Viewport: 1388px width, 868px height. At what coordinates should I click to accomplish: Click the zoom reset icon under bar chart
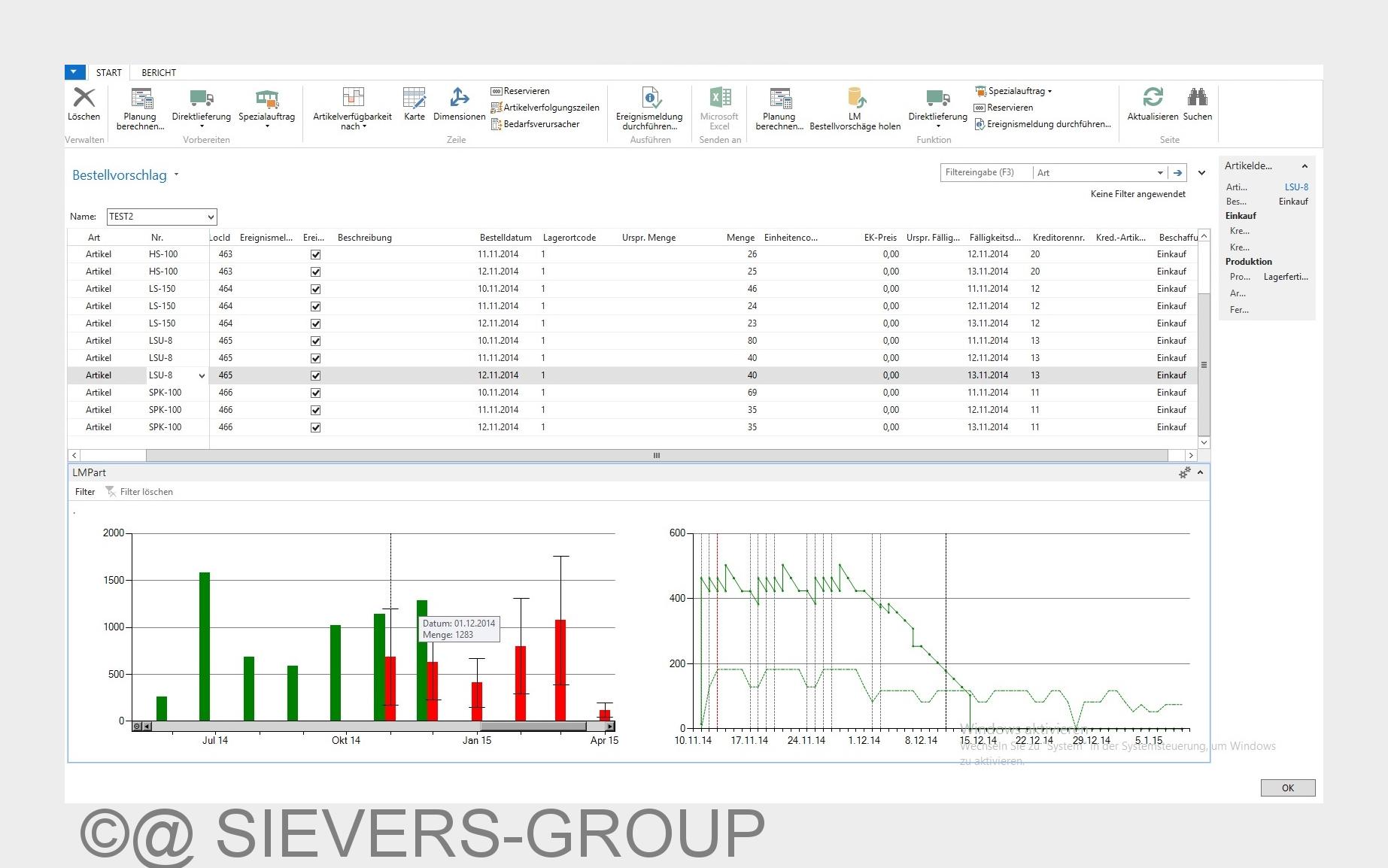tap(137, 726)
